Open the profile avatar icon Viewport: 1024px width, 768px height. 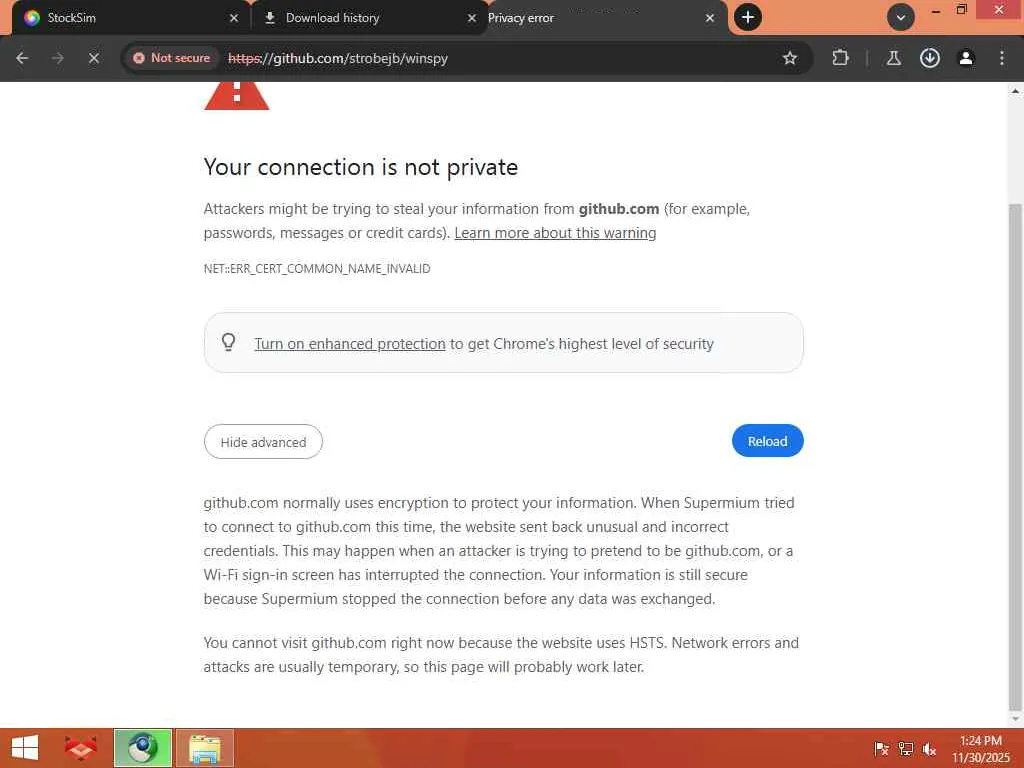[966, 58]
